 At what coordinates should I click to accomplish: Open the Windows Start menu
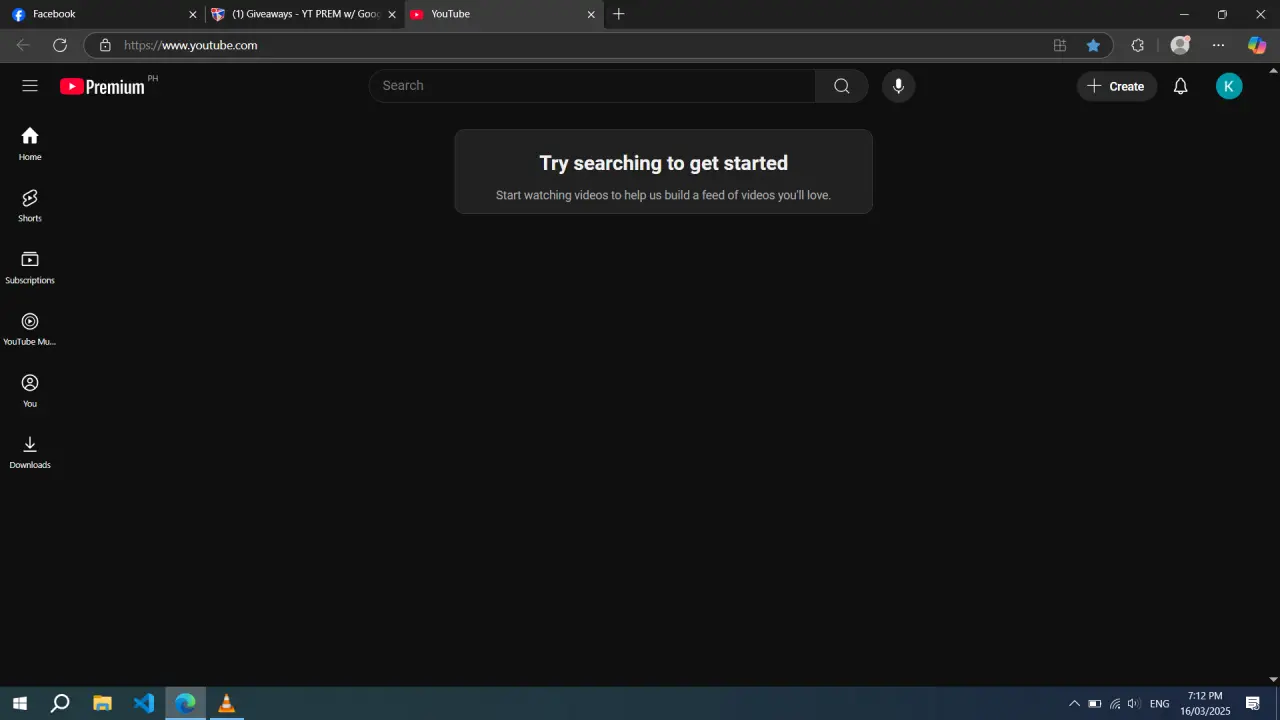point(19,703)
